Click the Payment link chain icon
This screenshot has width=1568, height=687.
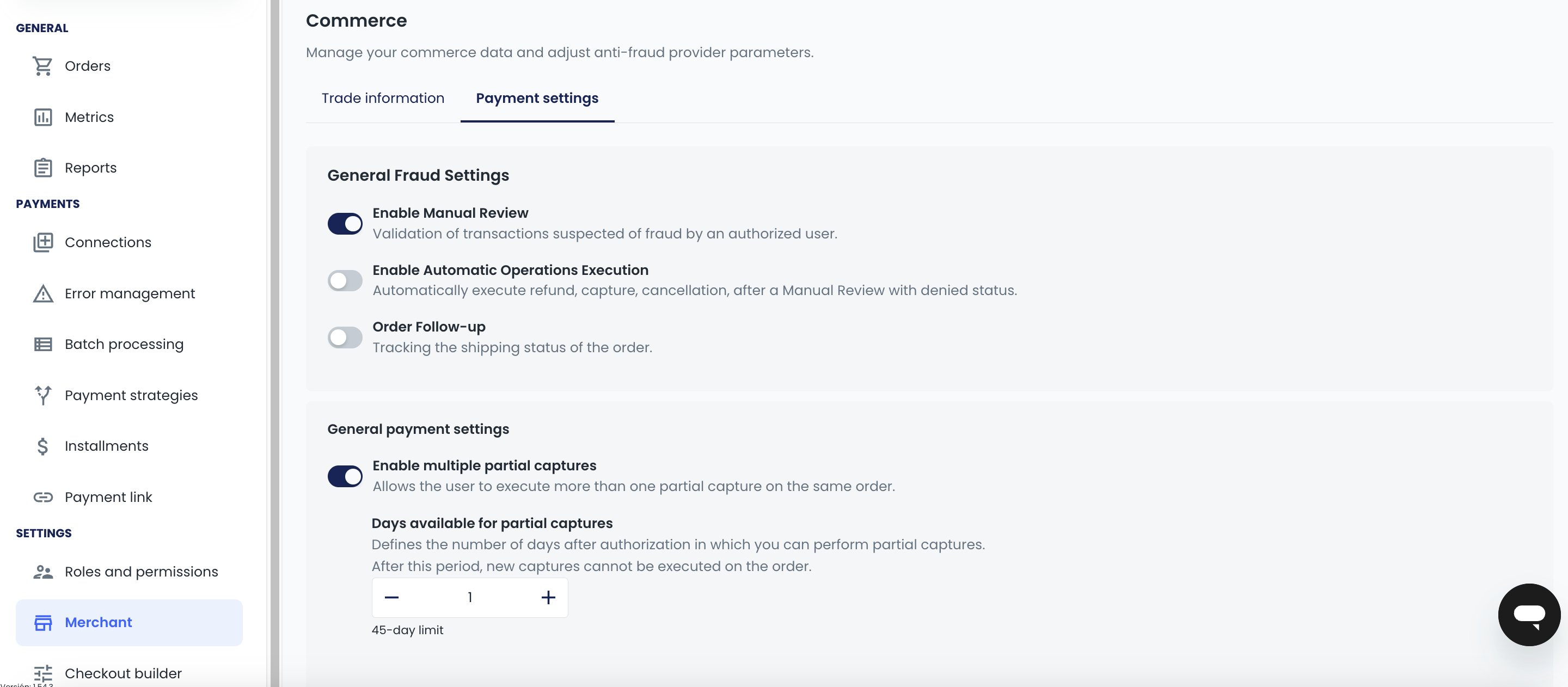(x=42, y=497)
